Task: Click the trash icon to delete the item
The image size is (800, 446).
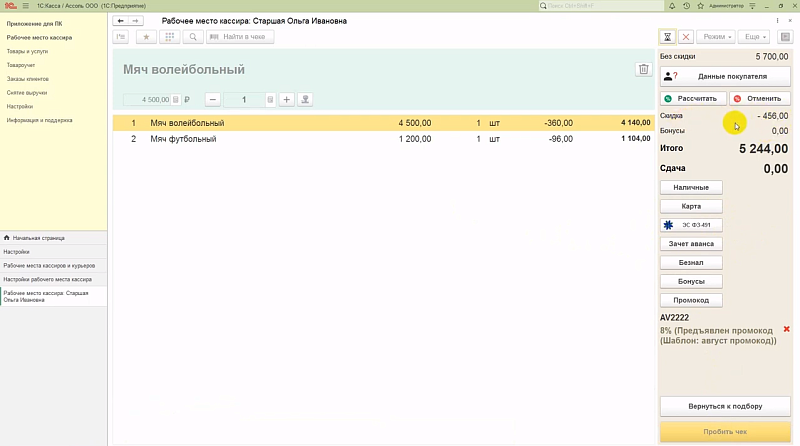Action: tap(643, 69)
